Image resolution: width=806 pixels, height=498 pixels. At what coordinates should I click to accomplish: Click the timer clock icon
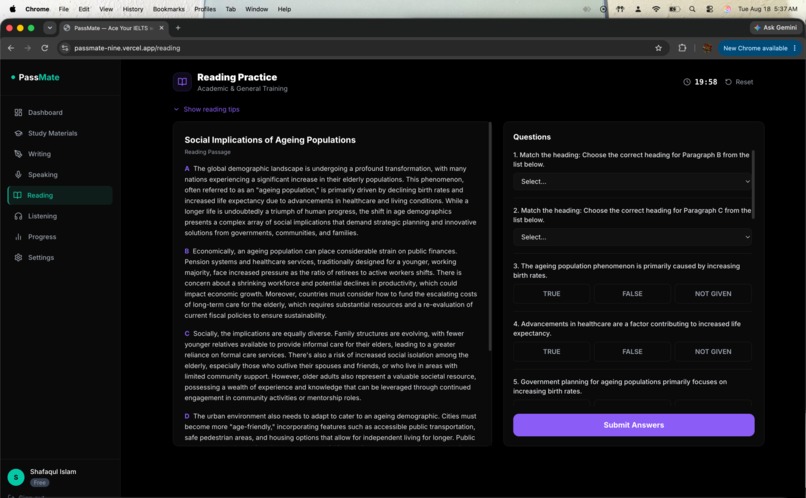point(687,82)
